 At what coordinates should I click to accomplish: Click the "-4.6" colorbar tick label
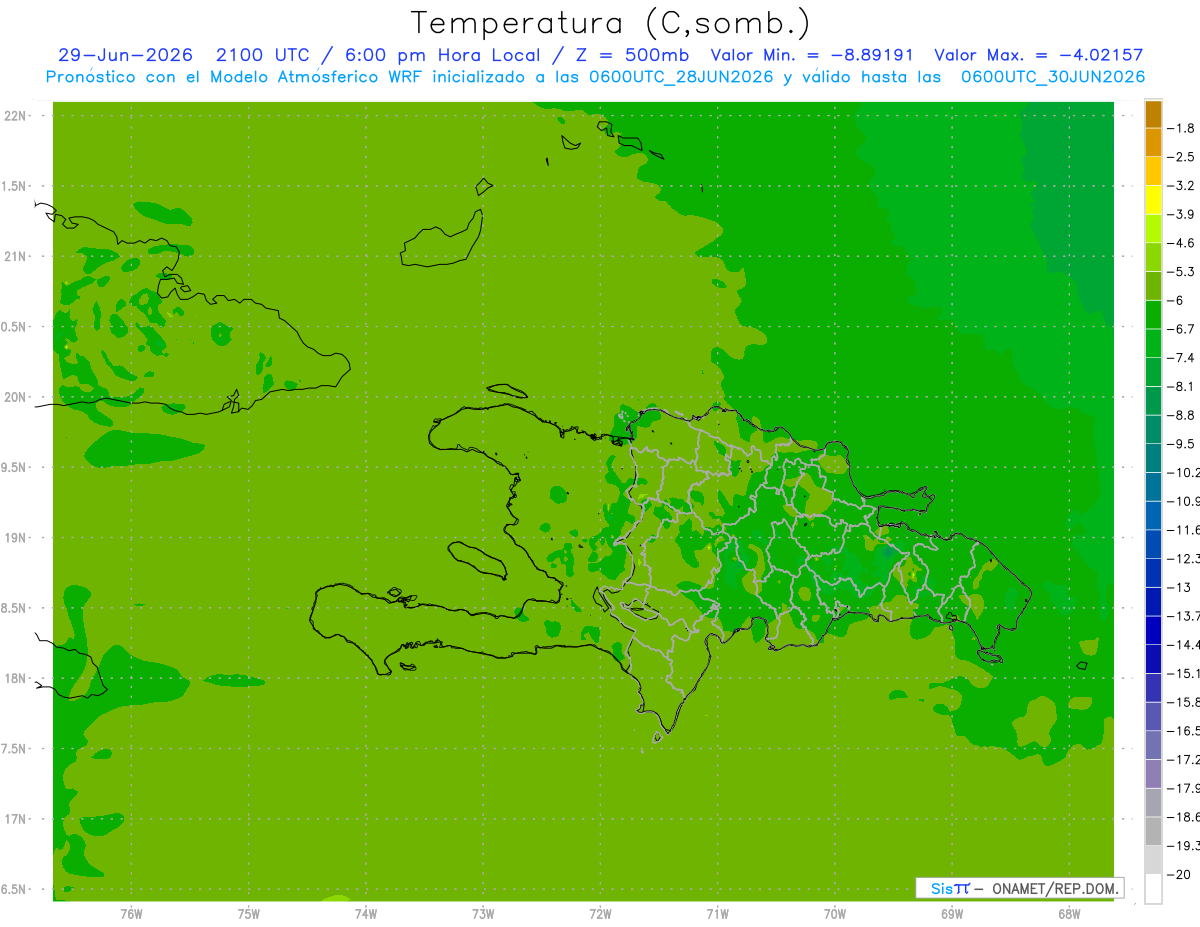coord(1181,243)
